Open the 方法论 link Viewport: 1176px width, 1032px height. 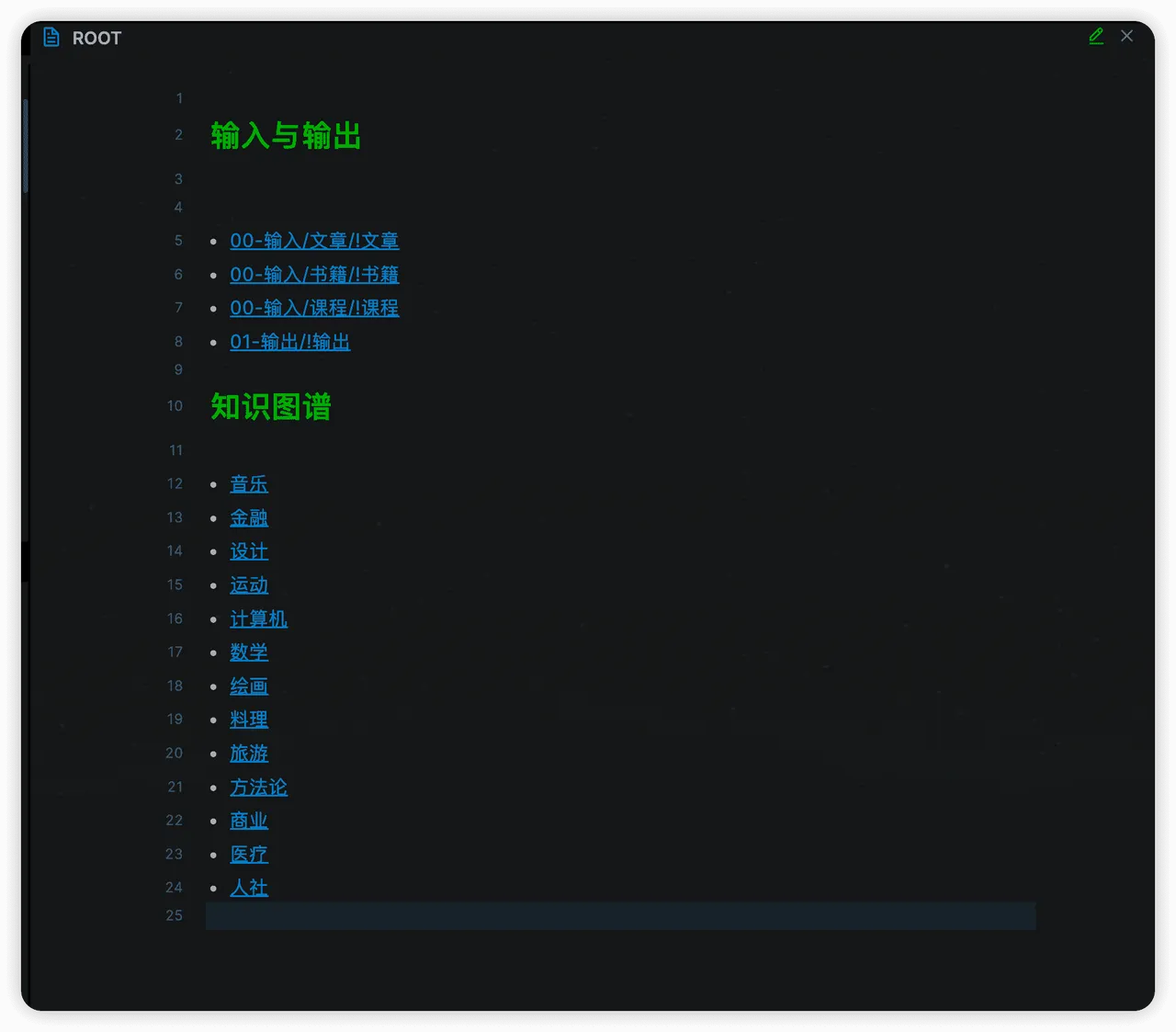258,788
